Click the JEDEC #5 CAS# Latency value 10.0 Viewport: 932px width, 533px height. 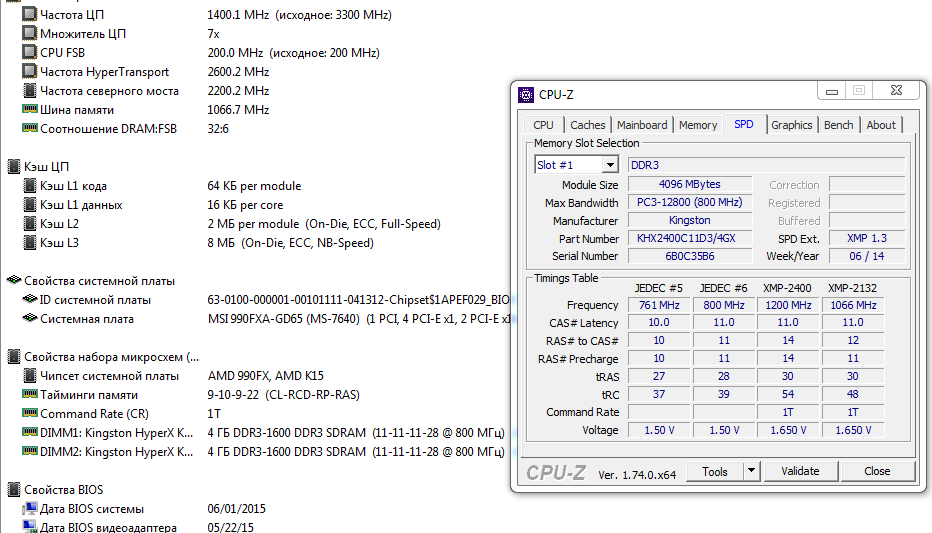click(x=659, y=323)
